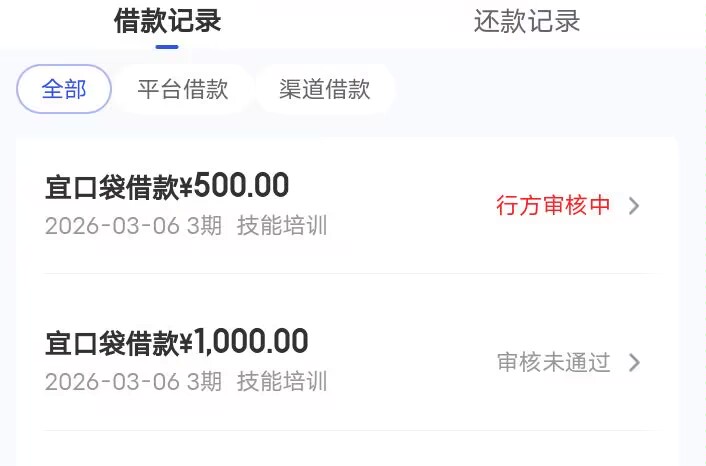Screen dimensions: 706x466
Task: Filter by 渠道借款
Action: pyautogui.click(x=325, y=89)
